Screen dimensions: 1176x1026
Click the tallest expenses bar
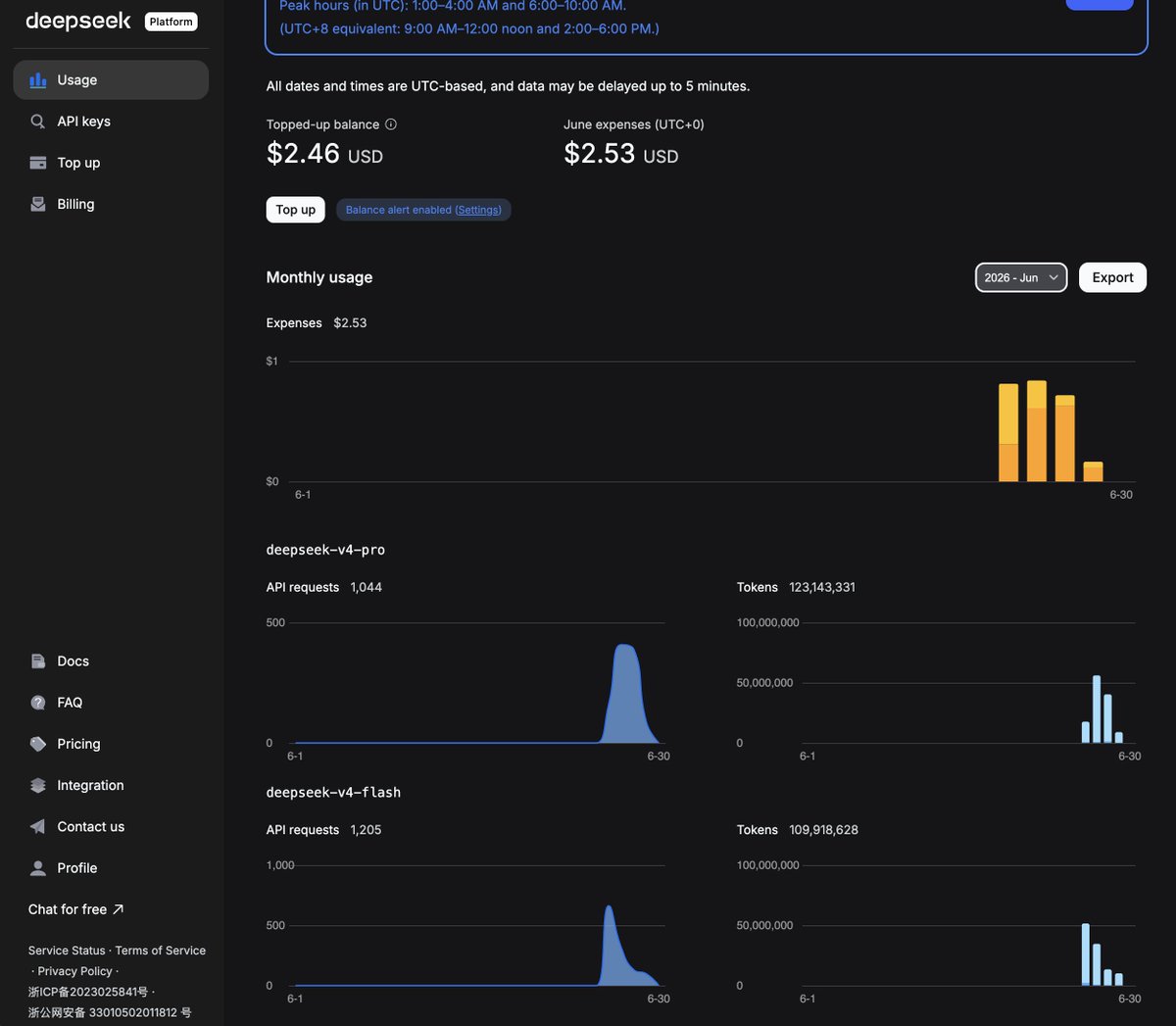tap(1037, 431)
